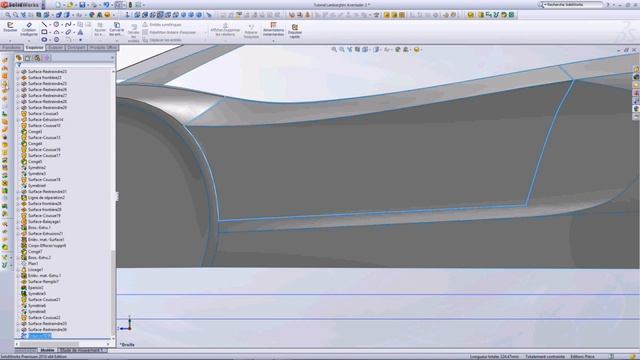
Task: Select the Circle sketch tool
Action: coord(56,24)
